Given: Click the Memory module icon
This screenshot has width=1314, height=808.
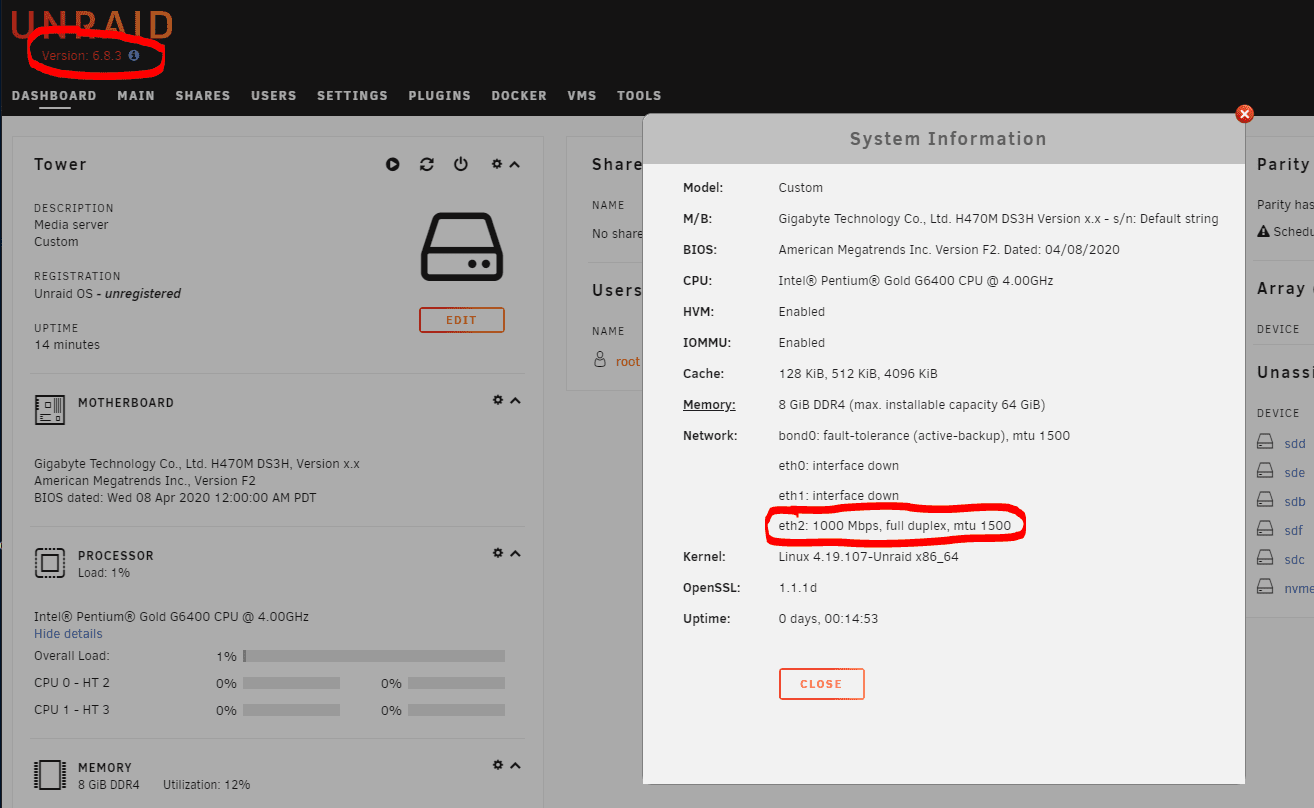Looking at the screenshot, I should pyautogui.click(x=50, y=775).
